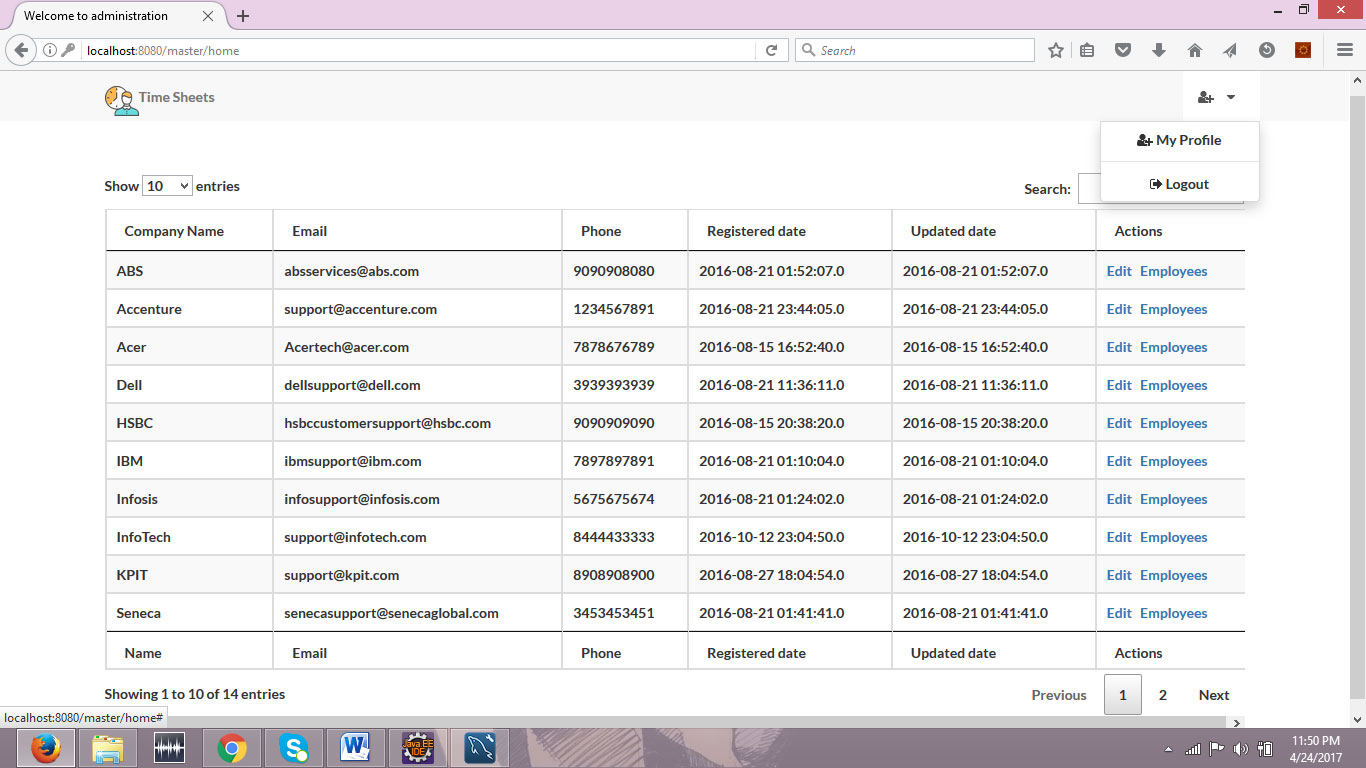Open the downloads arrow icon
This screenshot has width=1366, height=768.
pos(1159,51)
